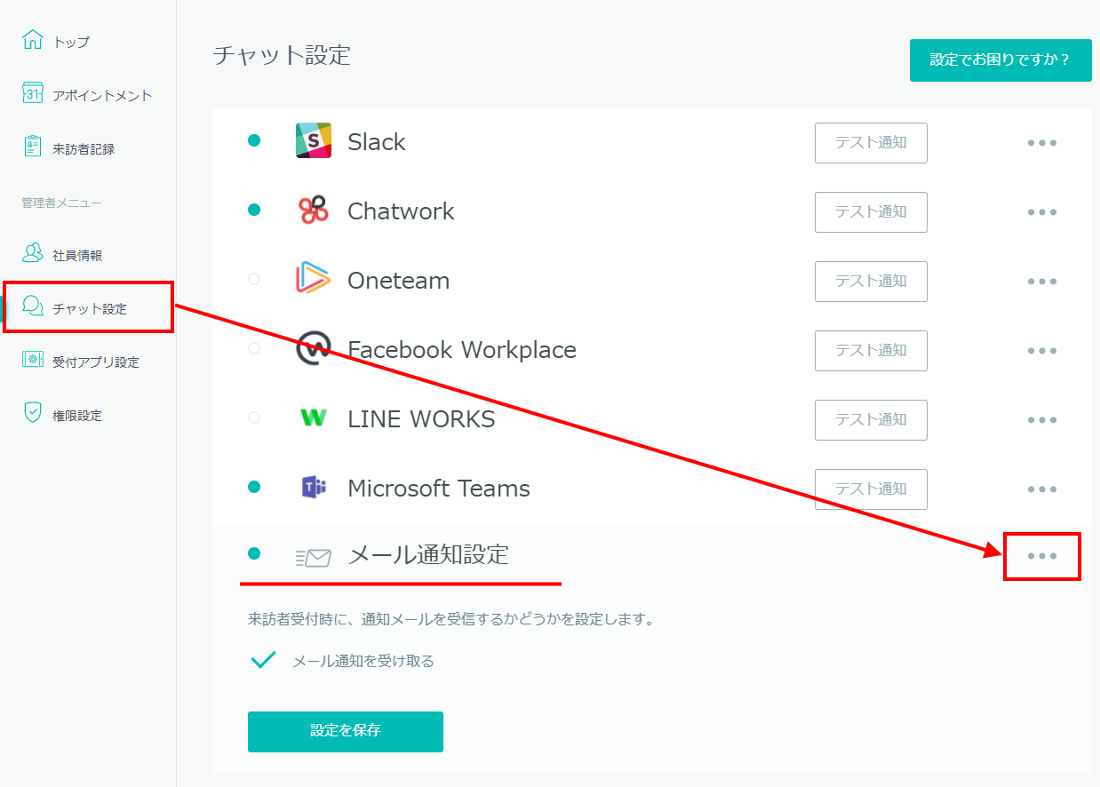Click the Slack logo icon
The image size is (1100, 787).
(313, 141)
